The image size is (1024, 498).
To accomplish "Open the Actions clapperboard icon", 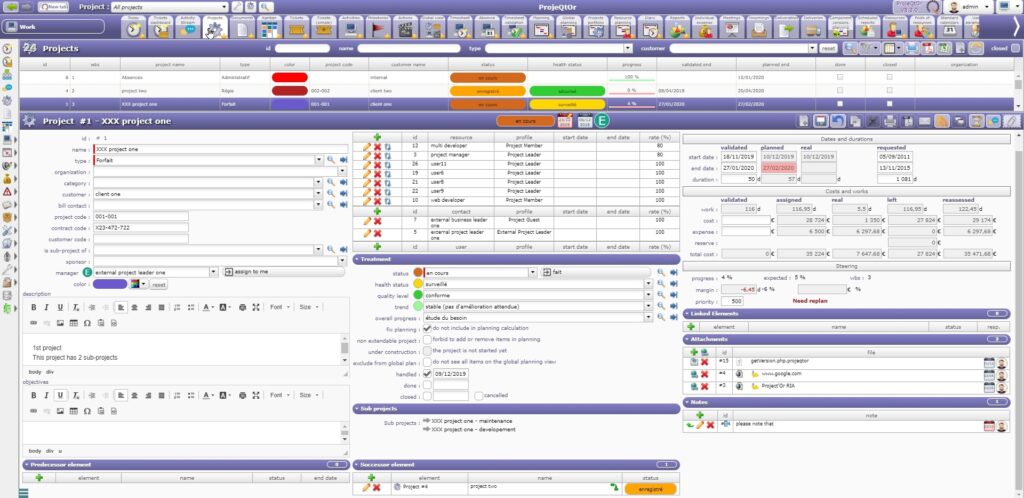I will [406, 28].
